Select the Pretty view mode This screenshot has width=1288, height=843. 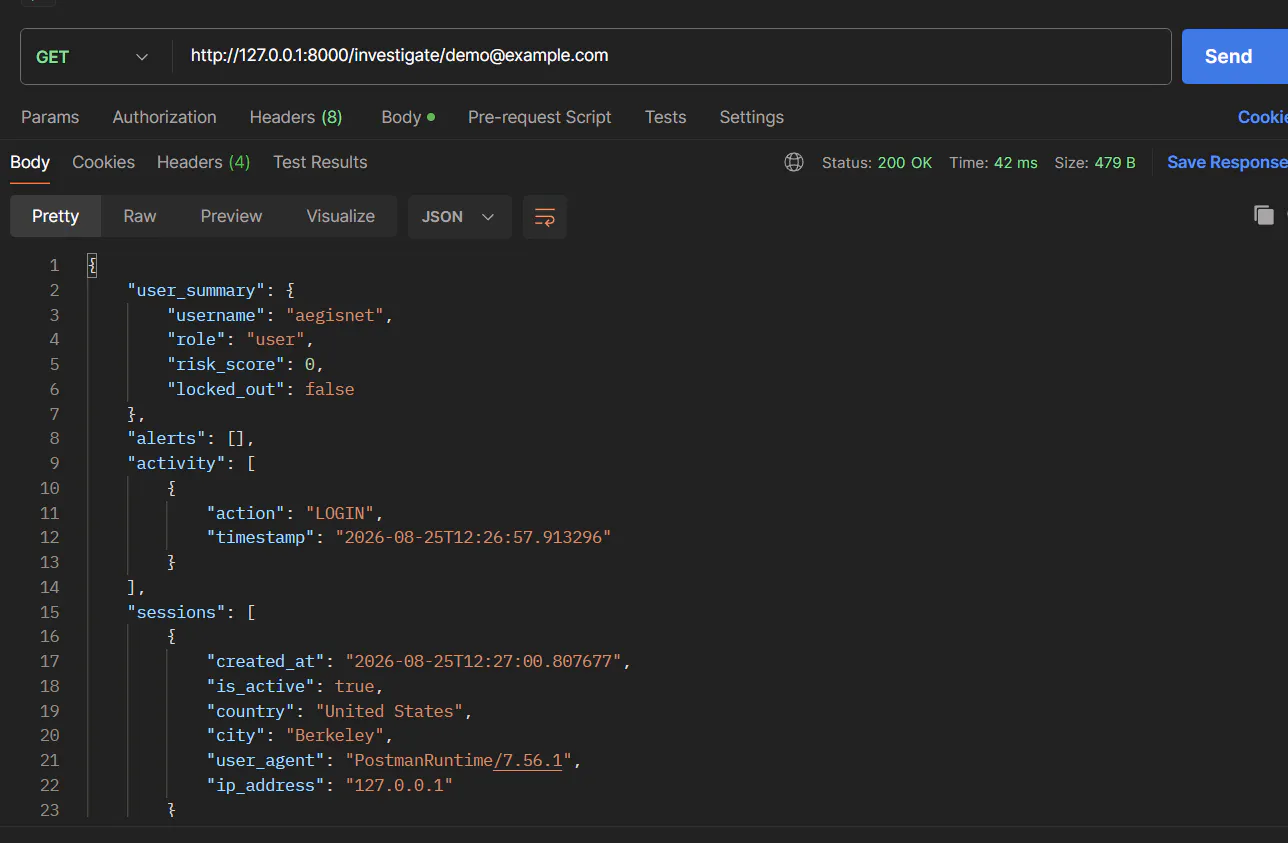pyautogui.click(x=56, y=216)
